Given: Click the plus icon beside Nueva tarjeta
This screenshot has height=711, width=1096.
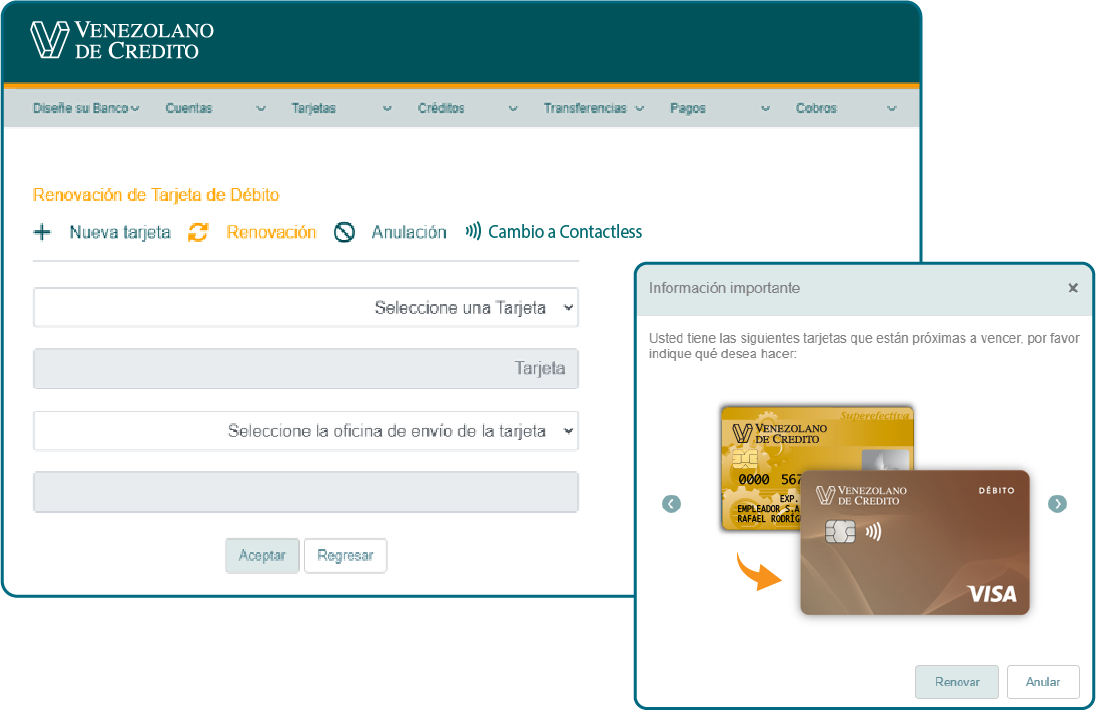Looking at the screenshot, I should [x=42, y=232].
